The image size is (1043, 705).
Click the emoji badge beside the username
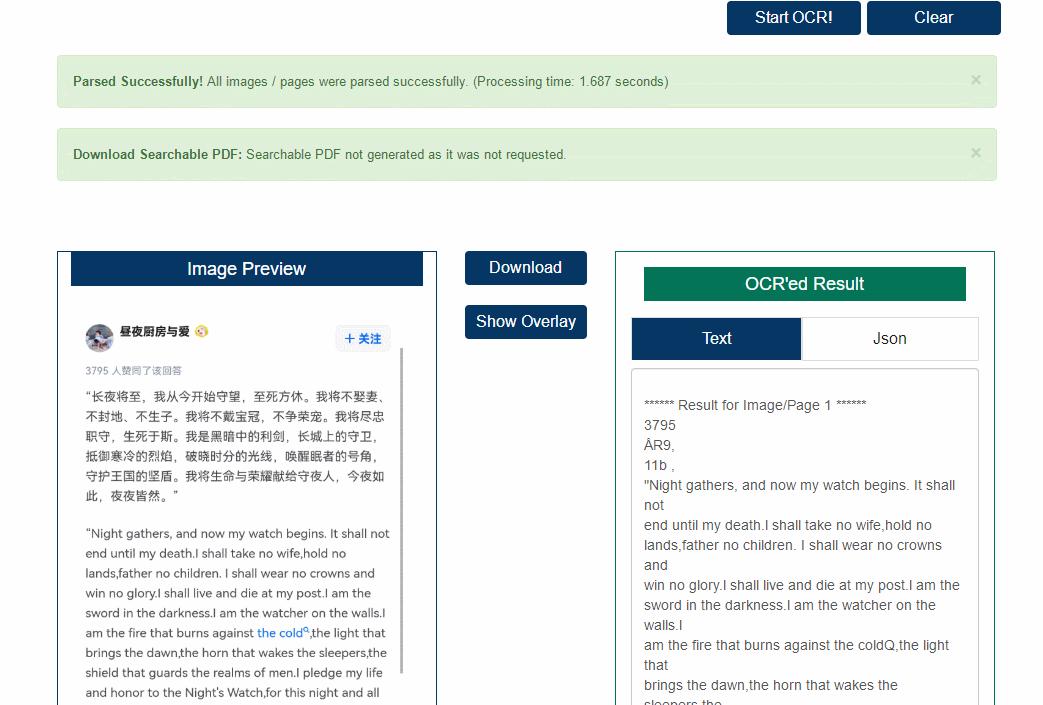(201, 331)
